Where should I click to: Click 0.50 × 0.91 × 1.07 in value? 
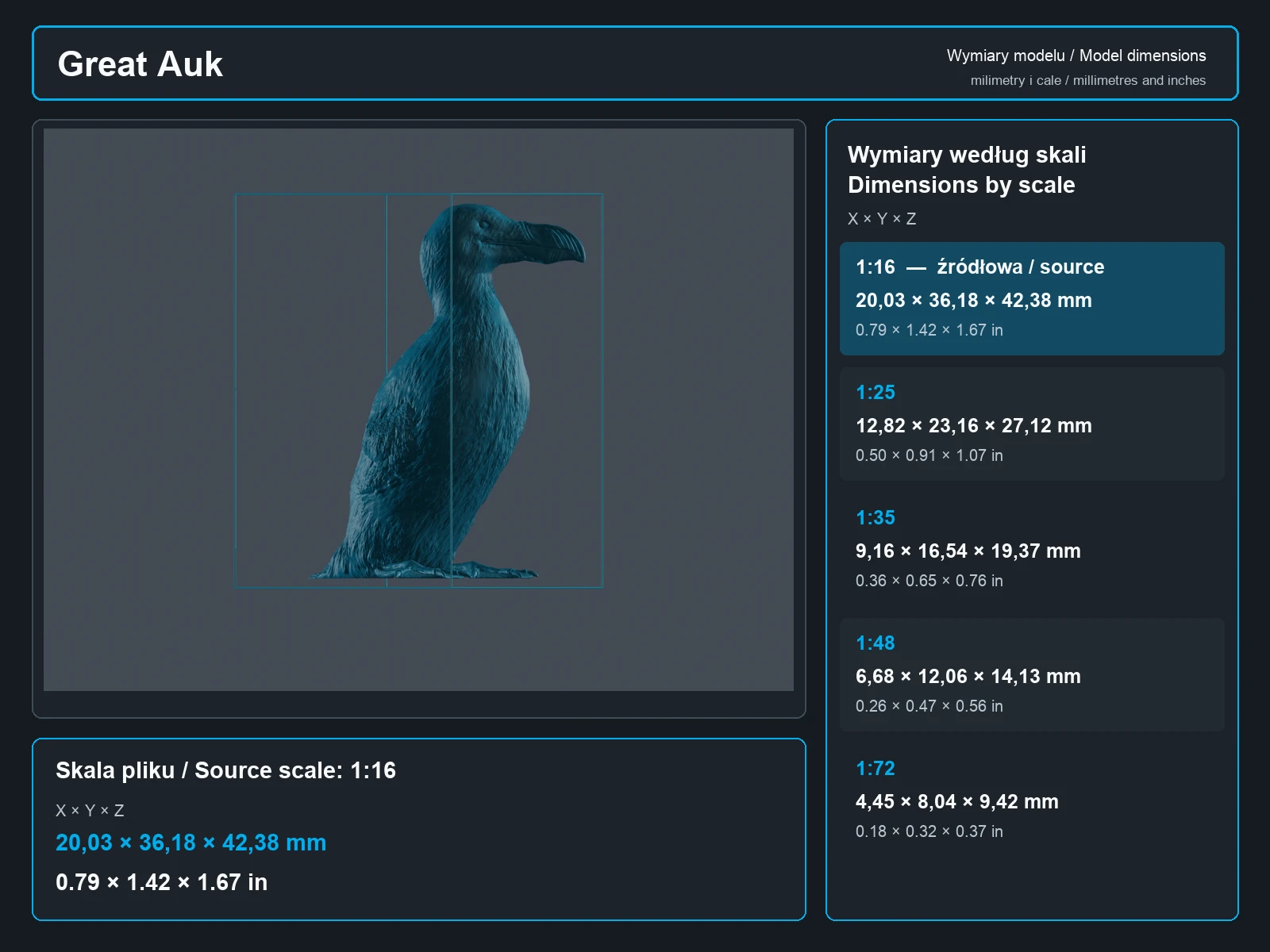[x=929, y=455]
